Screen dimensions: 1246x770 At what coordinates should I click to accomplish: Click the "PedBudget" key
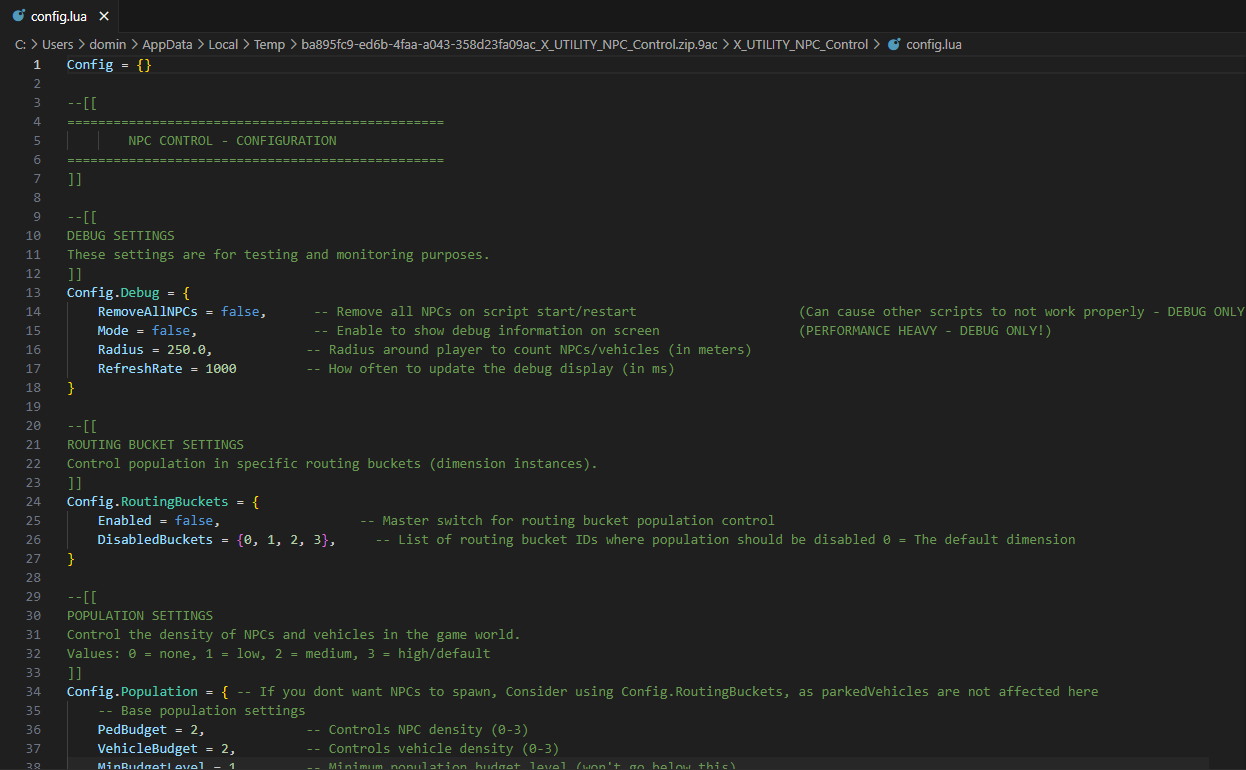[133, 730]
